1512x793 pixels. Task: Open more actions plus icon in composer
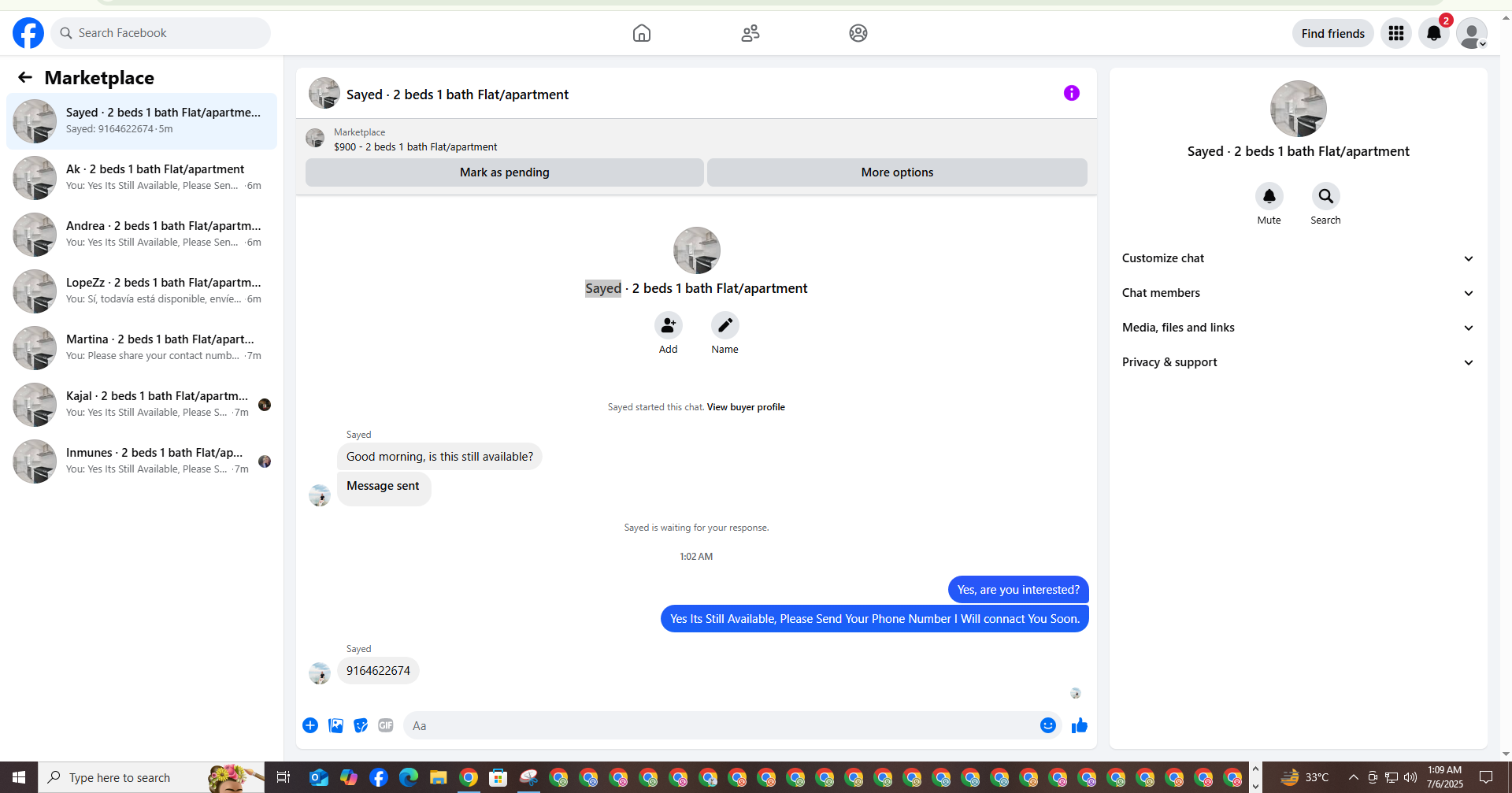tap(310, 725)
